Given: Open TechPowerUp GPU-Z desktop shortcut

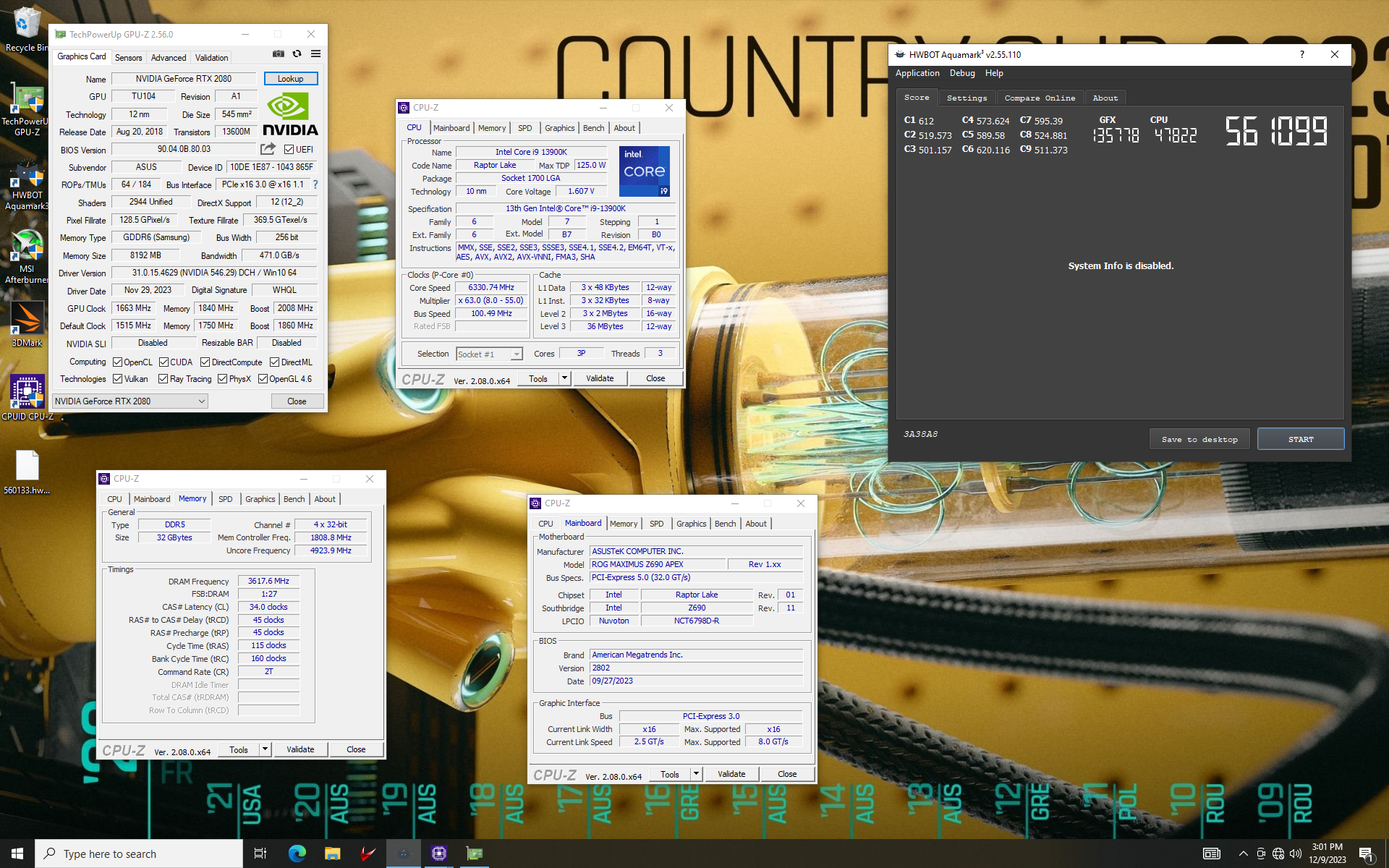Looking at the screenshot, I should tap(26, 111).
